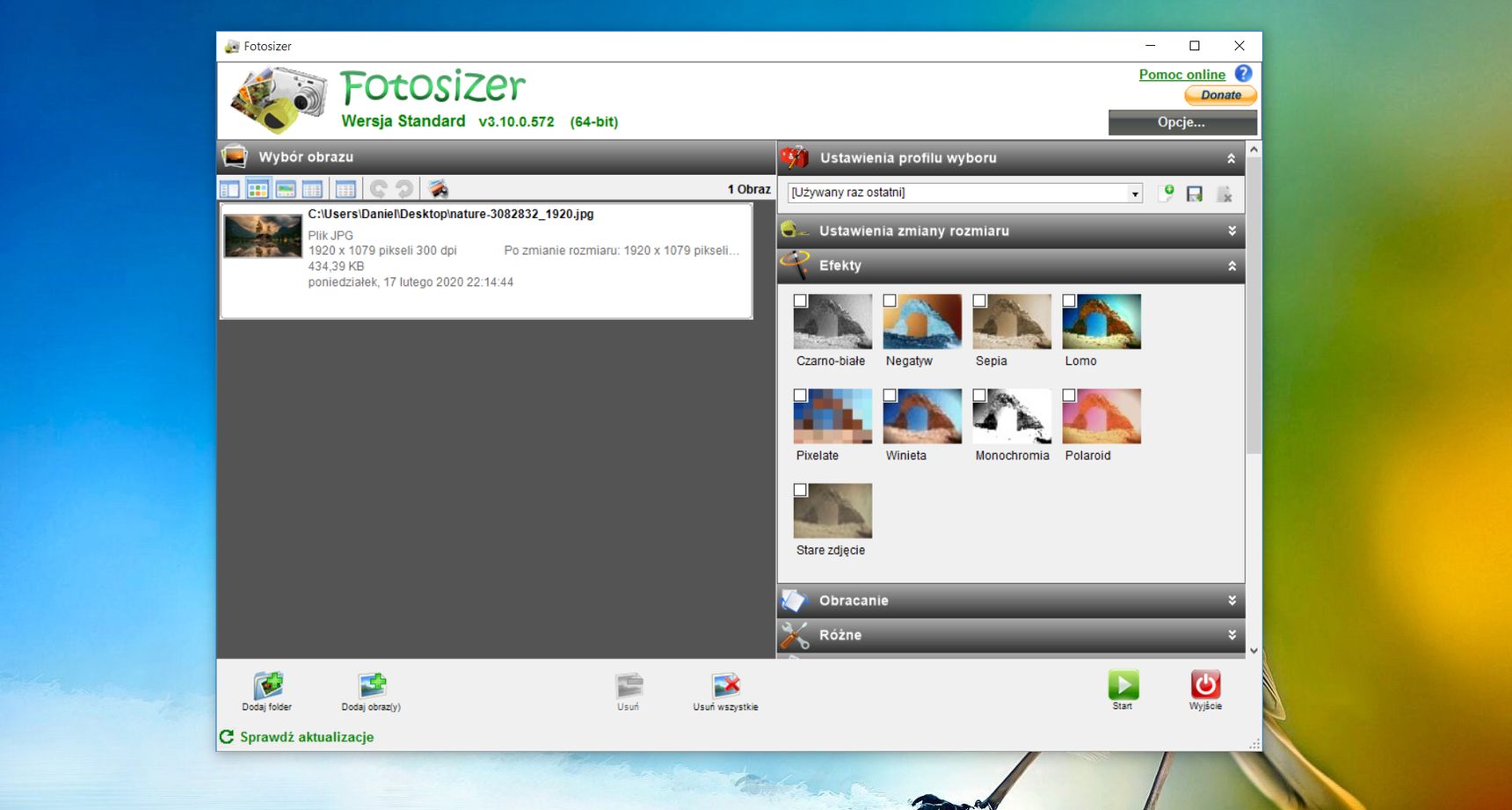Click the Dodaj folder icon

(x=268, y=684)
